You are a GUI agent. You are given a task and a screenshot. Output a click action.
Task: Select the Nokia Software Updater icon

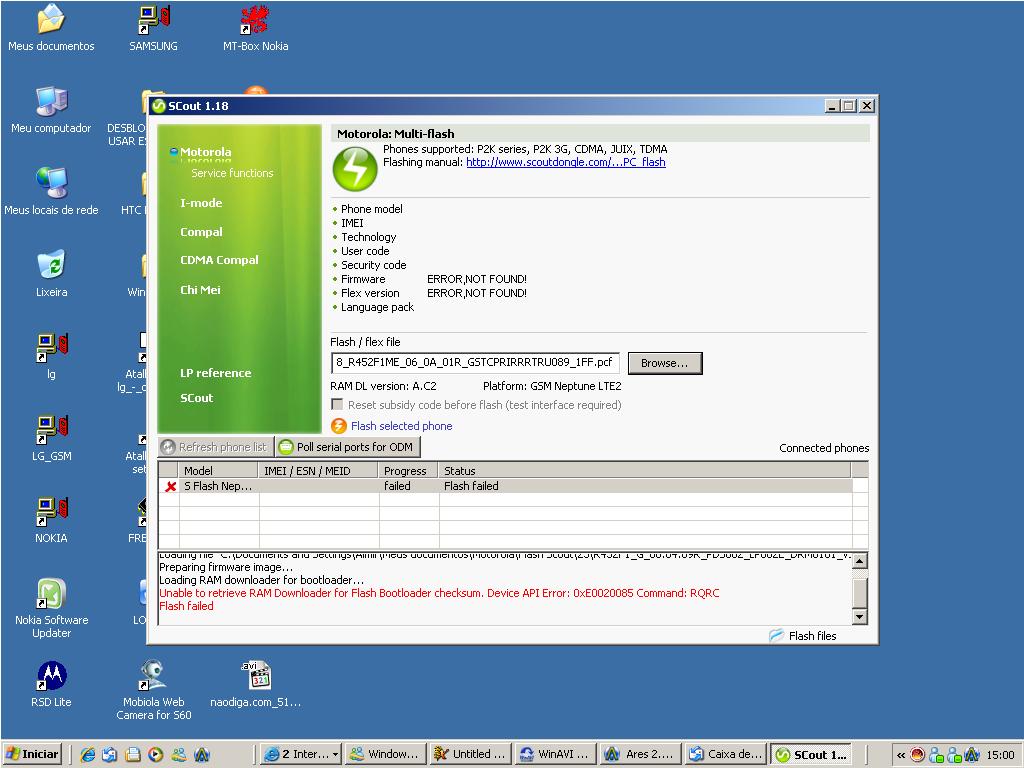point(51,609)
